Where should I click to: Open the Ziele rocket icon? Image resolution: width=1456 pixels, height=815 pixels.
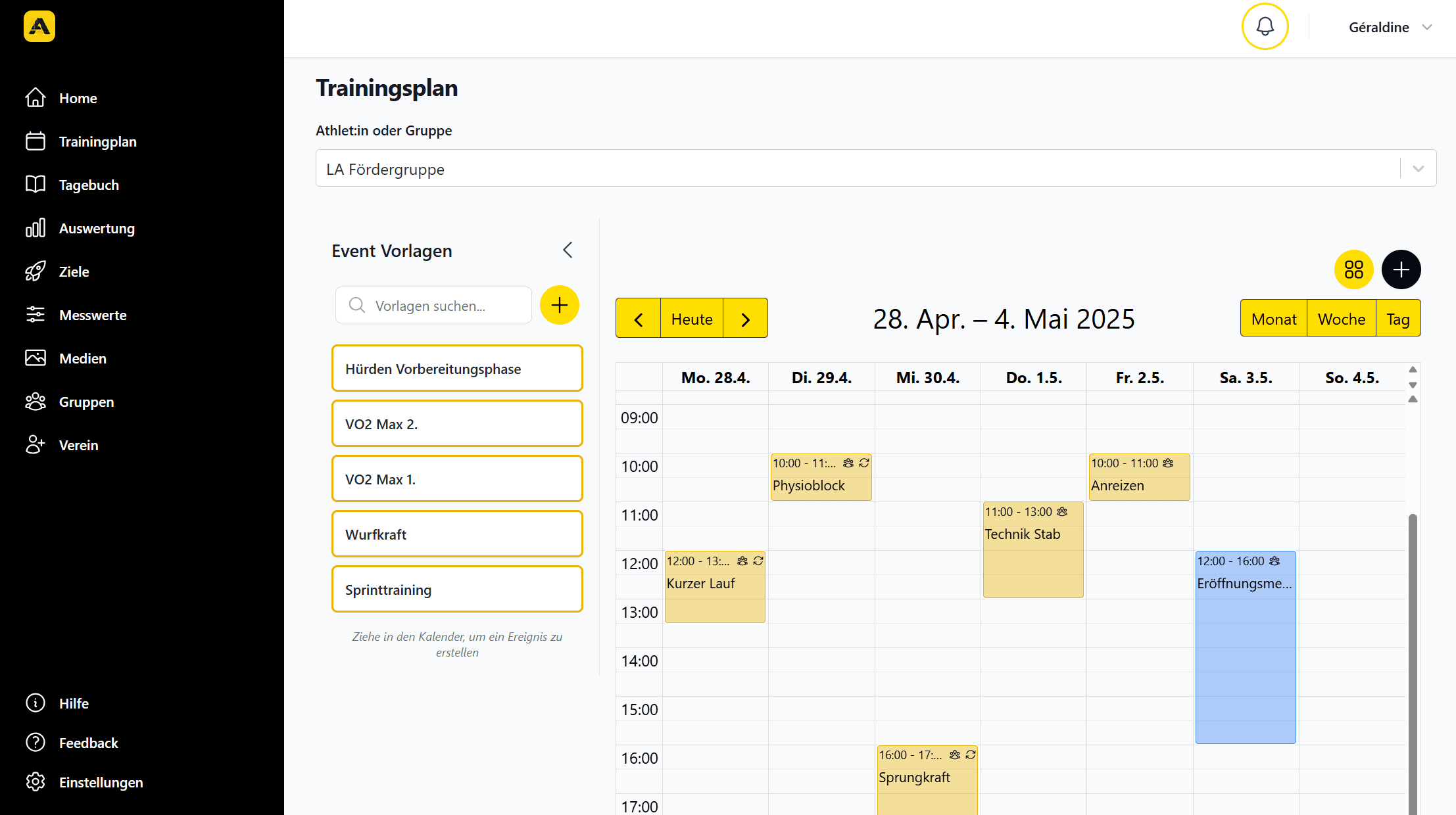pyautogui.click(x=36, y=271)
